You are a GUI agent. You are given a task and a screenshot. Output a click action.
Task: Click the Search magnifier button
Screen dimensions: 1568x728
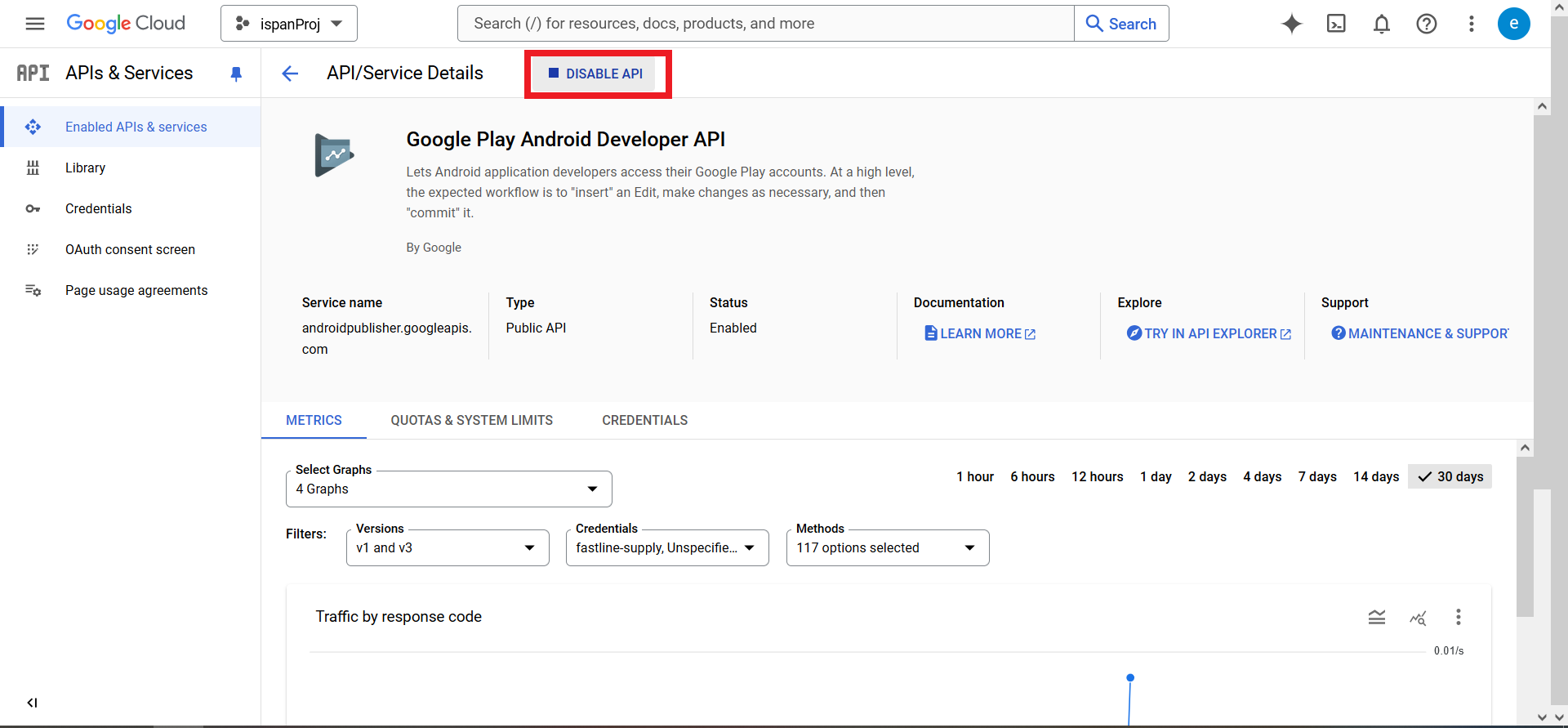1121,24
